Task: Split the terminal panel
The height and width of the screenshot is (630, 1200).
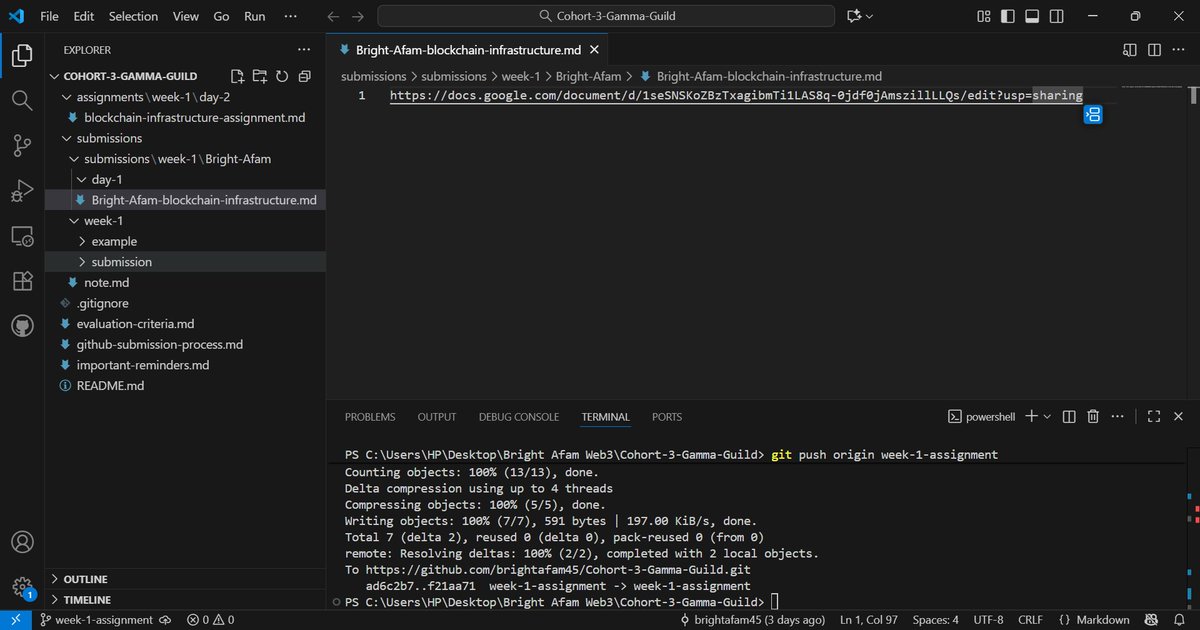Action: (x=1069, y=416)
